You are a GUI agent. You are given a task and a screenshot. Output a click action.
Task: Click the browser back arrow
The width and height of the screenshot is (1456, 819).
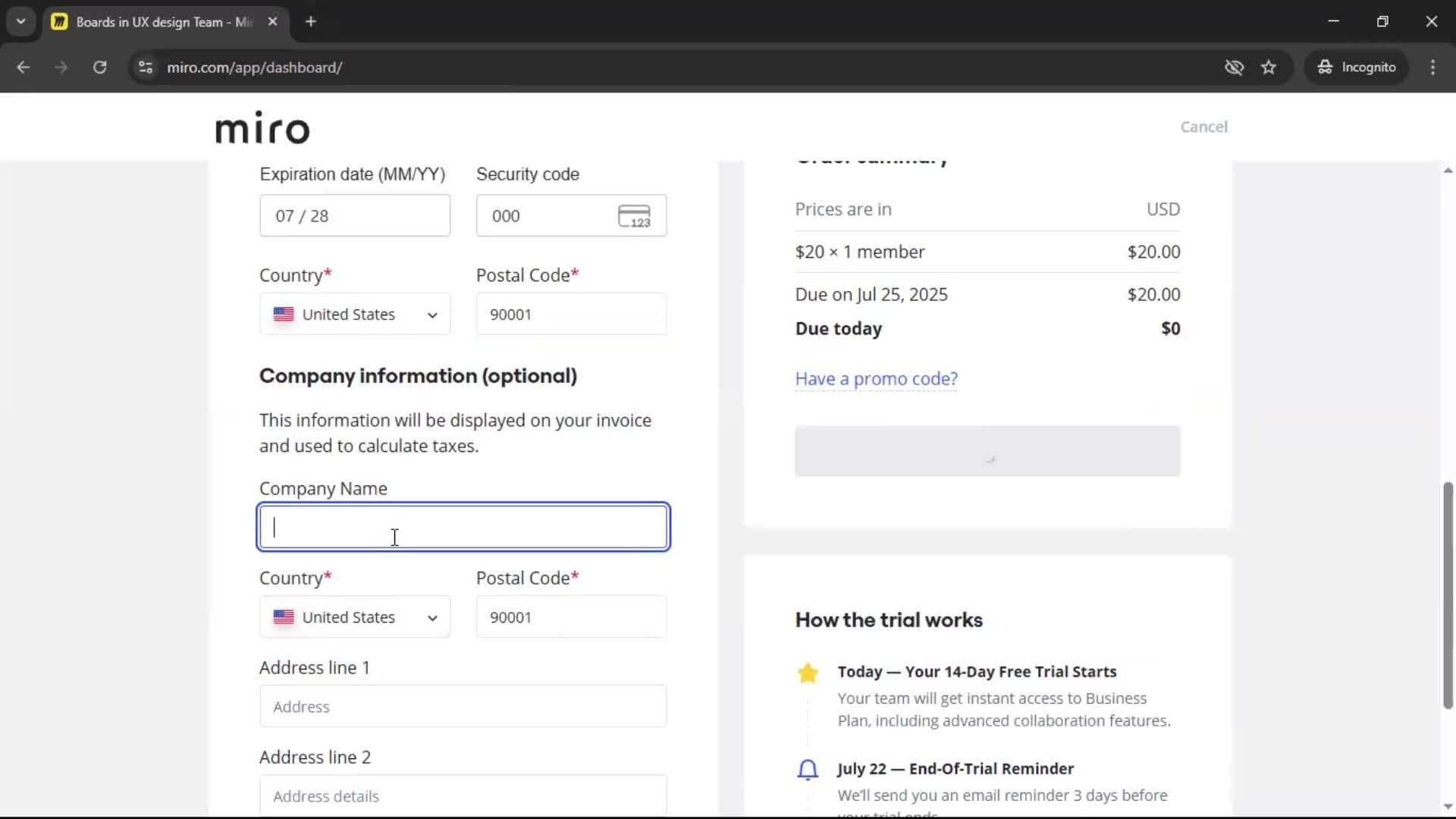24,67
